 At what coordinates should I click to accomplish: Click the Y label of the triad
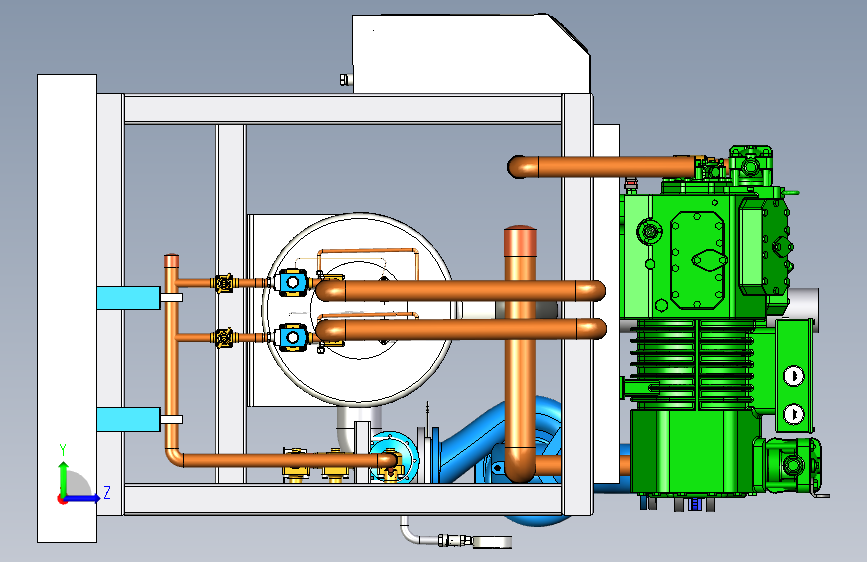pyautogui.click(x=63, y=449)
